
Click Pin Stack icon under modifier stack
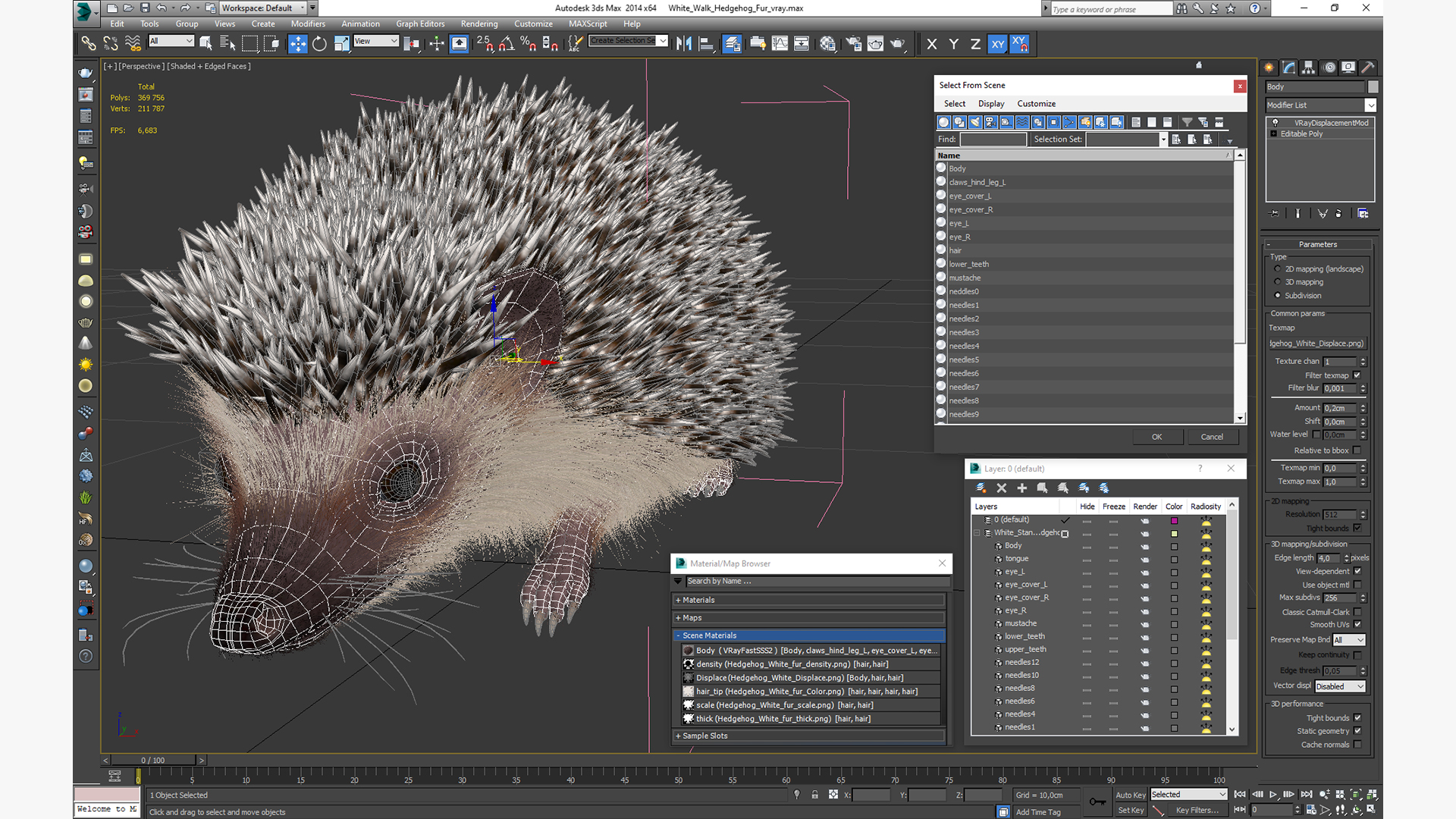1275,214
